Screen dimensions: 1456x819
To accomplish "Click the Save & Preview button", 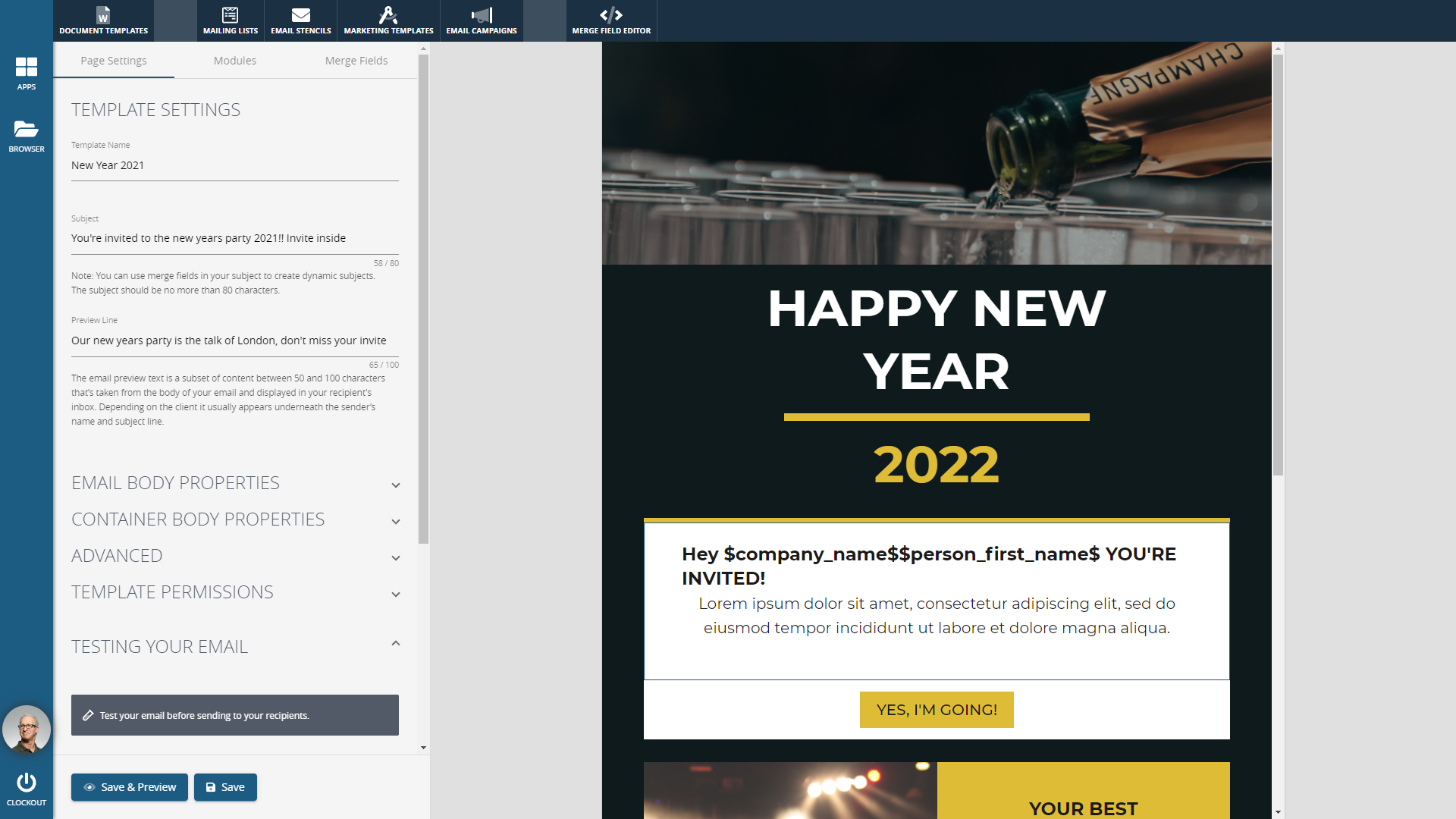I will [x=130, y=787].
